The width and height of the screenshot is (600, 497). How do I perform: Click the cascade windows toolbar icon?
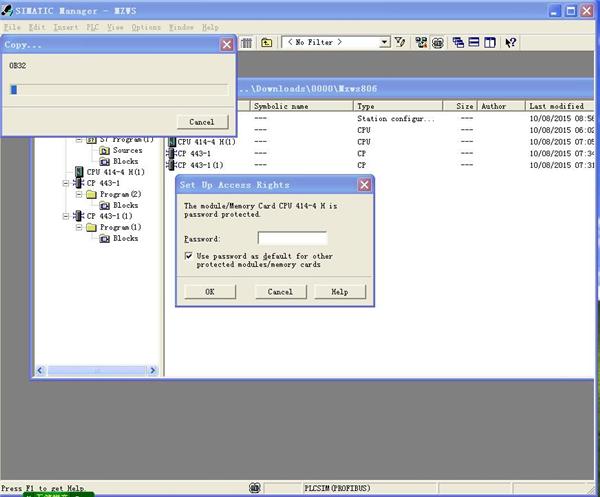(x=458, y=42)
